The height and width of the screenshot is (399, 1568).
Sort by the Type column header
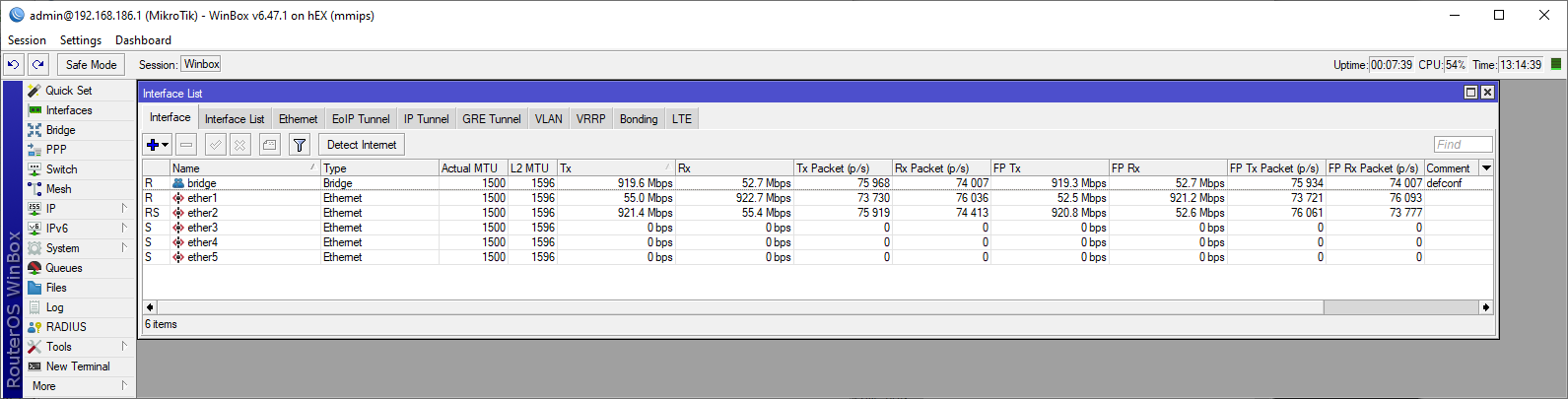[x=379, y=168]
